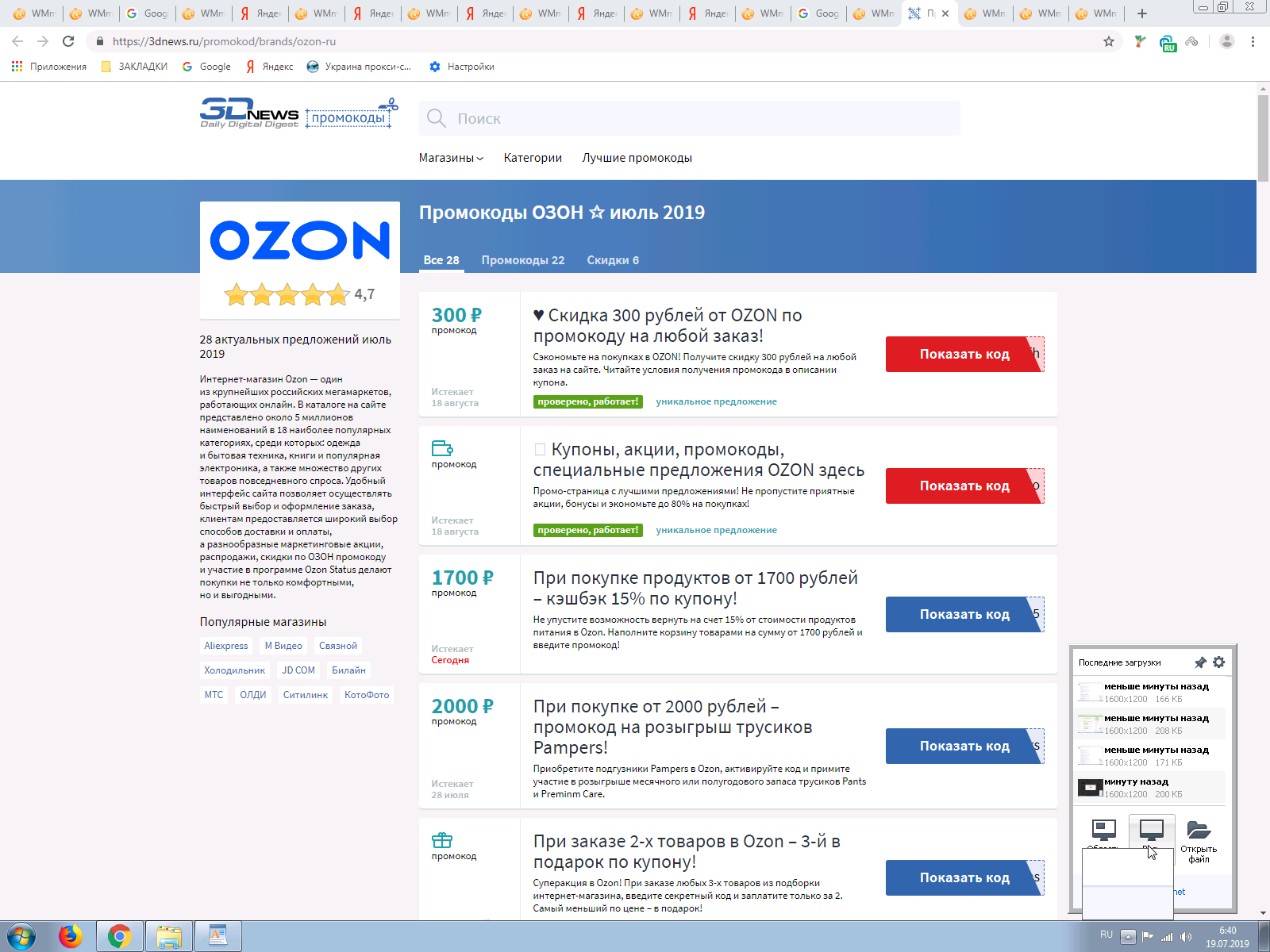Pin the recent downloads popup

coord(1200,662)
